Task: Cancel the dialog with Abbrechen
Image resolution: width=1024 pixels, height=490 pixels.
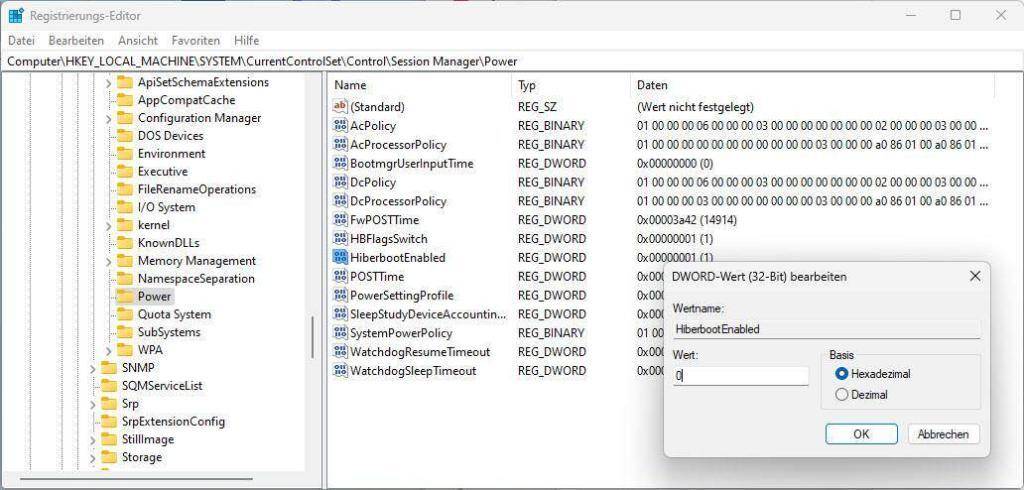Action: (943, 434)
